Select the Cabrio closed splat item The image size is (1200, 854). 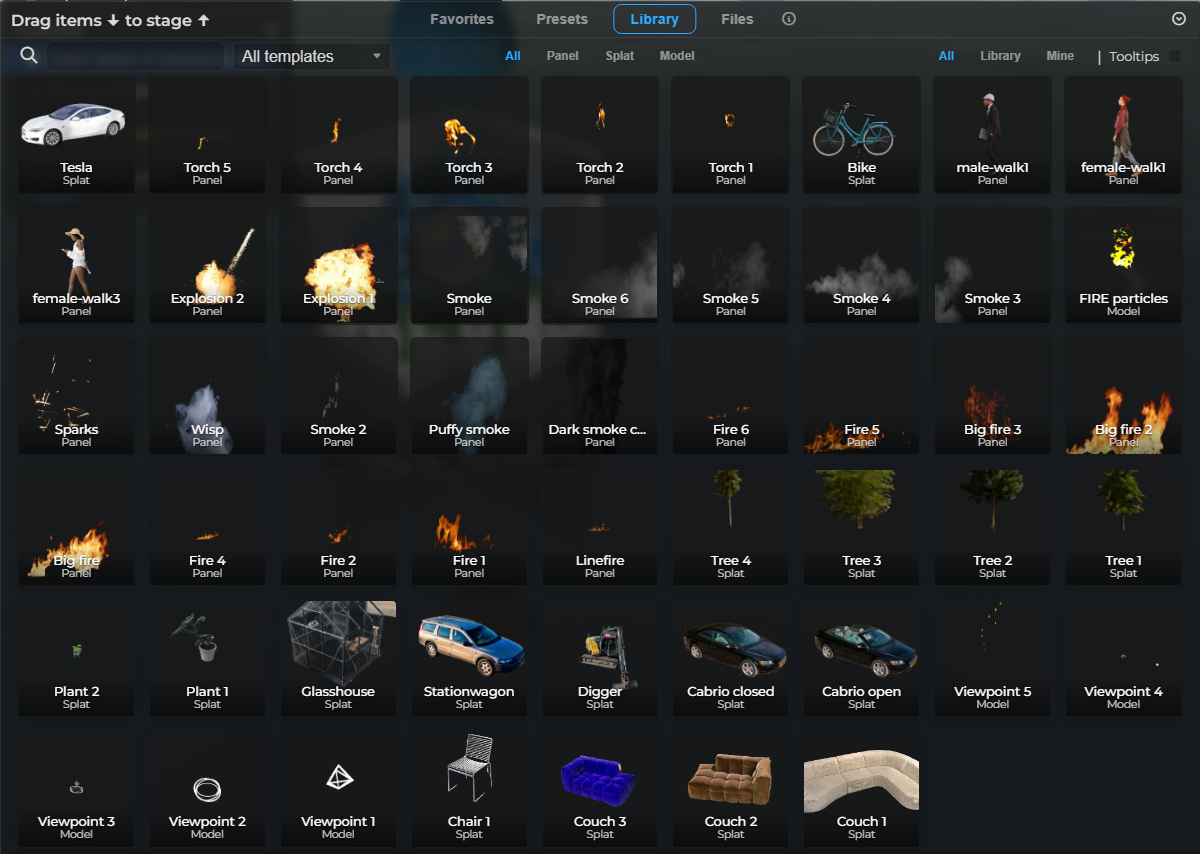click(x=731, y=658)
